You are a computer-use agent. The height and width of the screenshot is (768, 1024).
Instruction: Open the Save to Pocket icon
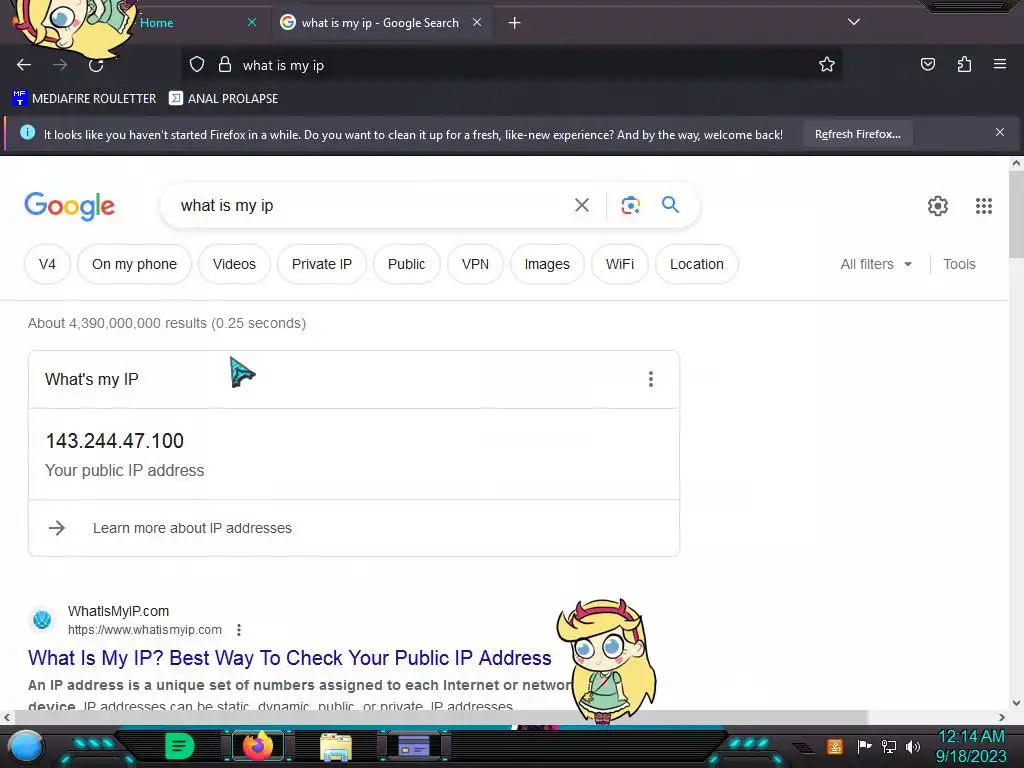click(927, 64)
